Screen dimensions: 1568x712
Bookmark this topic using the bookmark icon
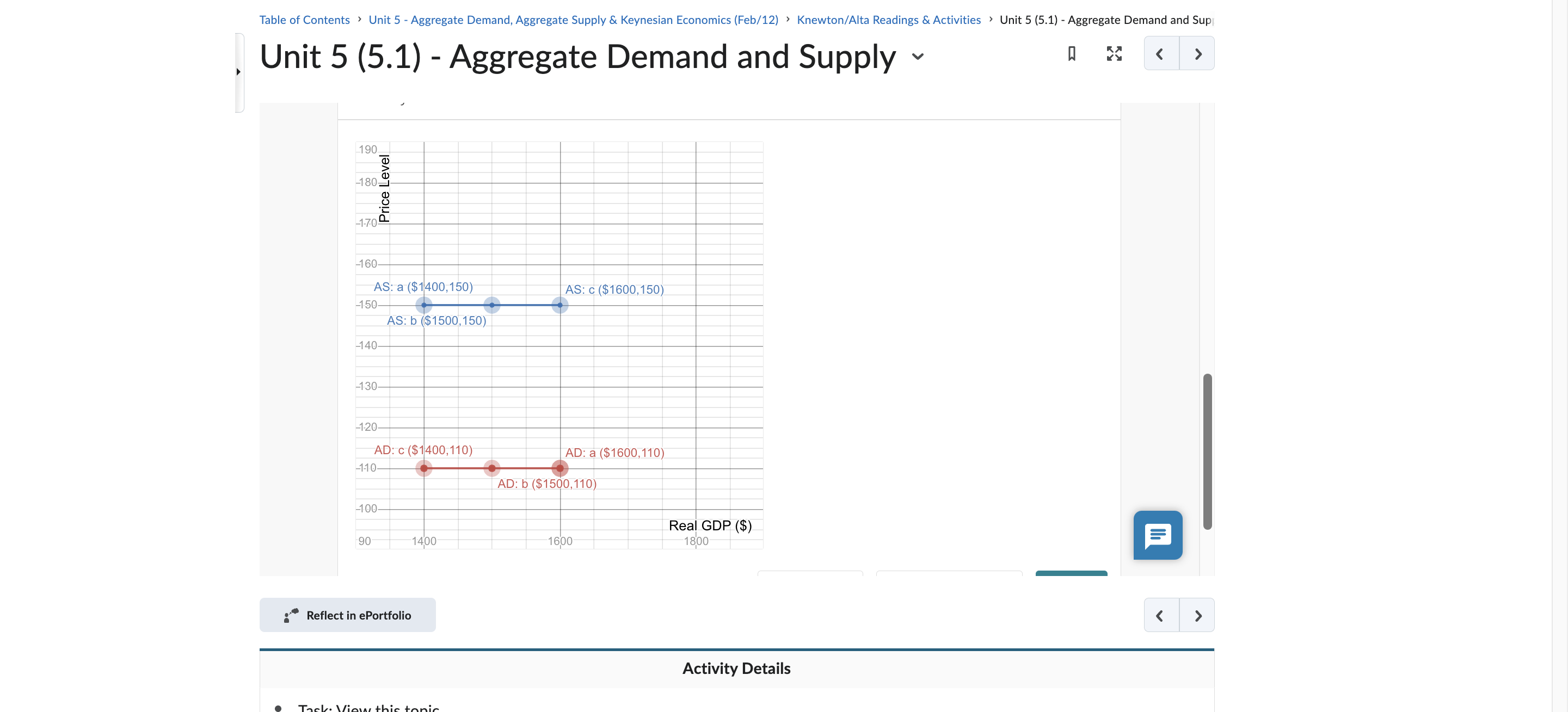click(1071, 53)
